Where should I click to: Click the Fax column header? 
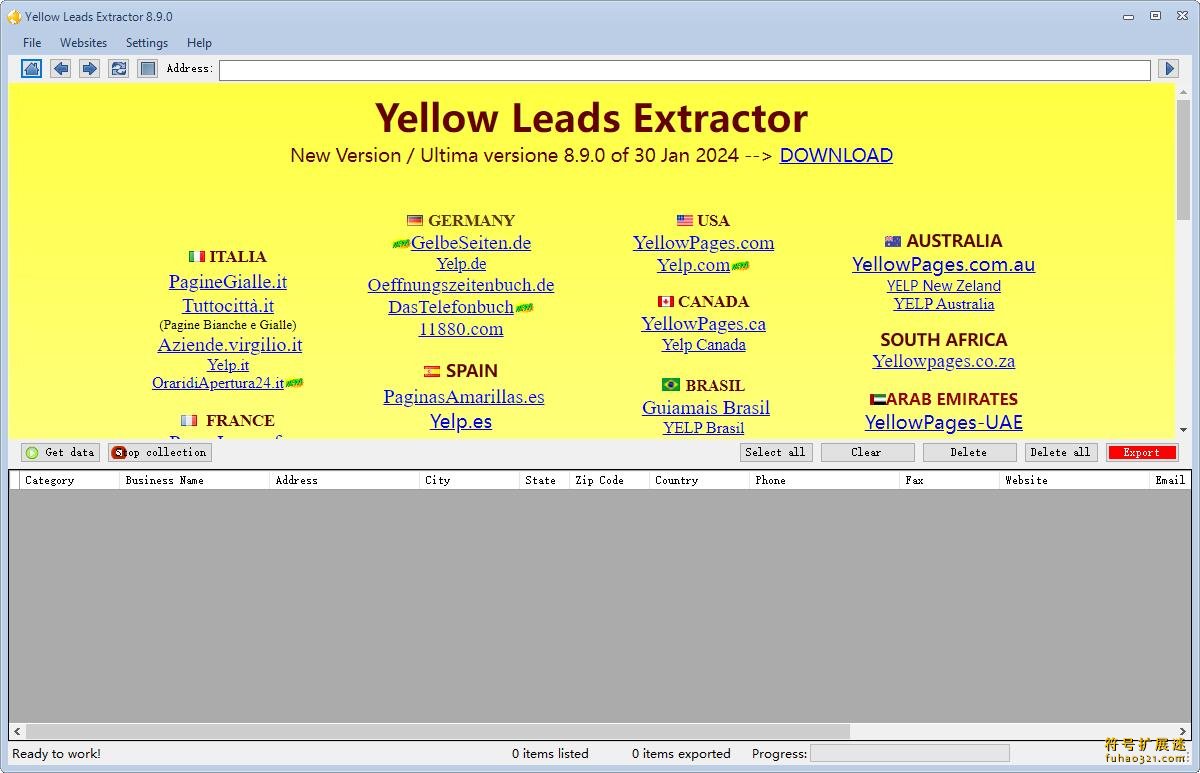[950, 480]
